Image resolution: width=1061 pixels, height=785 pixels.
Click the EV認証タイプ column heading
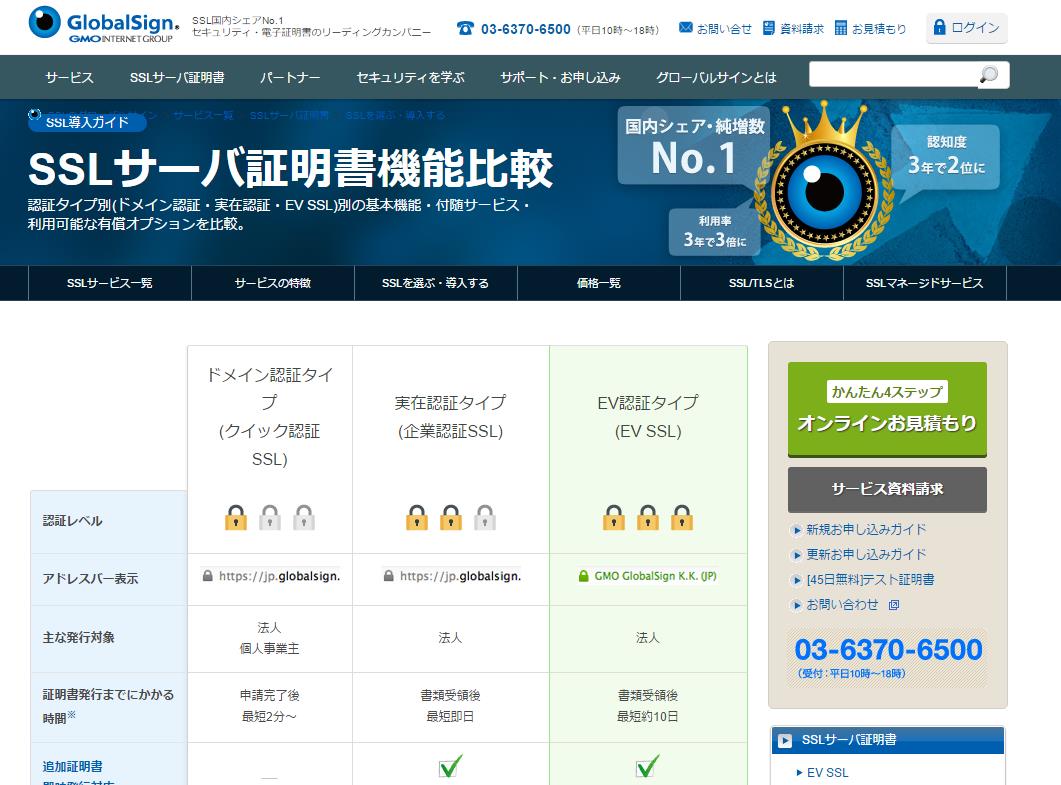coord(648,417)
